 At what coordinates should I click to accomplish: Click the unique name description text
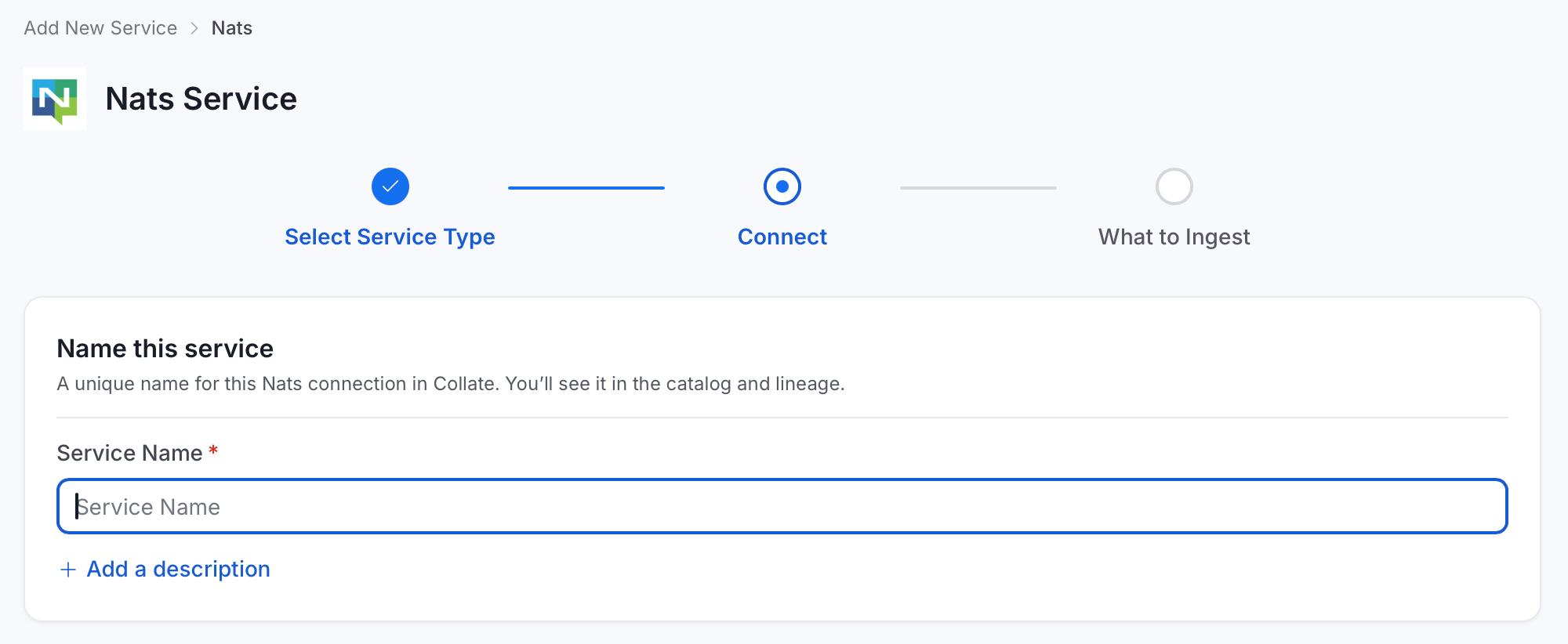coord(451,384)
